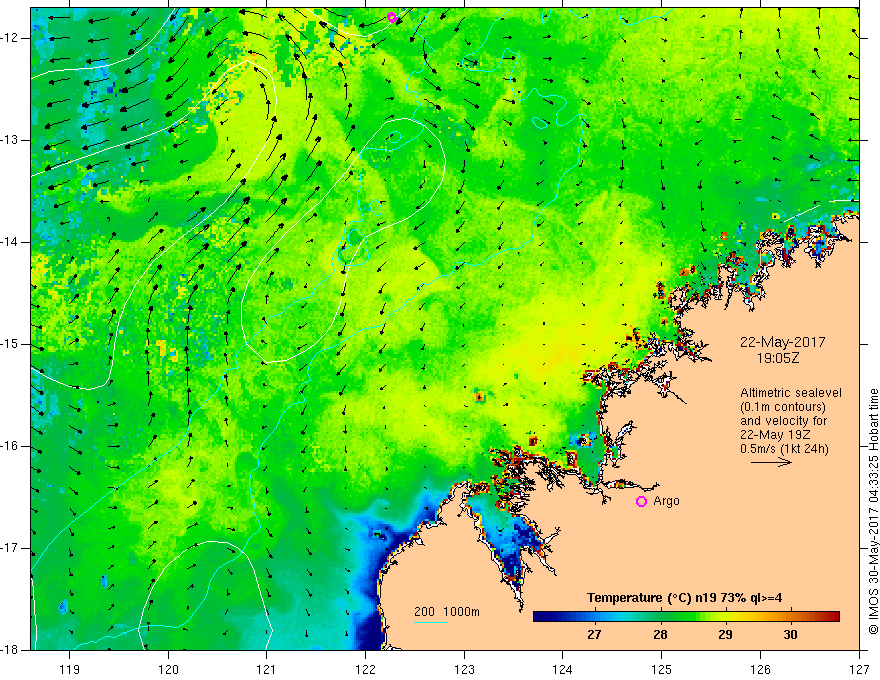Click latitude axis label -14
This screenshot has width=880, height=680.
(11, 242)
